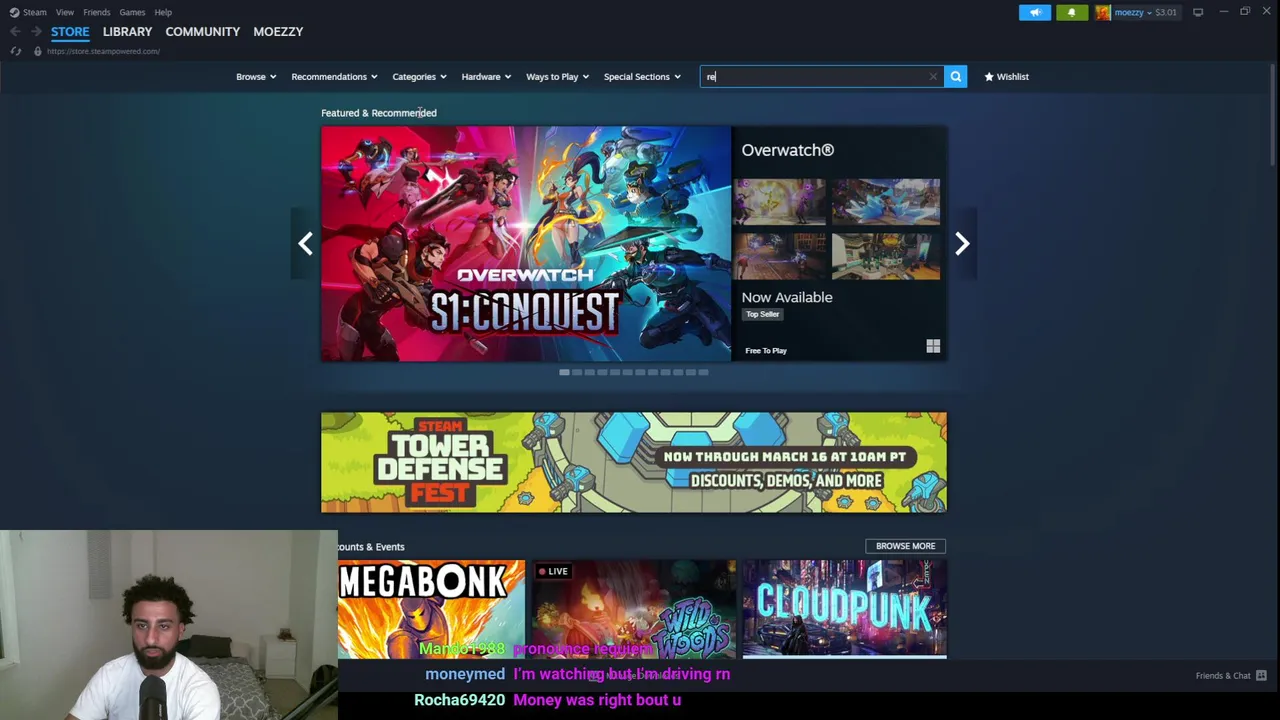Image resolution: width=1280 pixels, height=720 pixels.
Task: Switch to the COMMUNITY tab
Action: [x=203, y=31]
